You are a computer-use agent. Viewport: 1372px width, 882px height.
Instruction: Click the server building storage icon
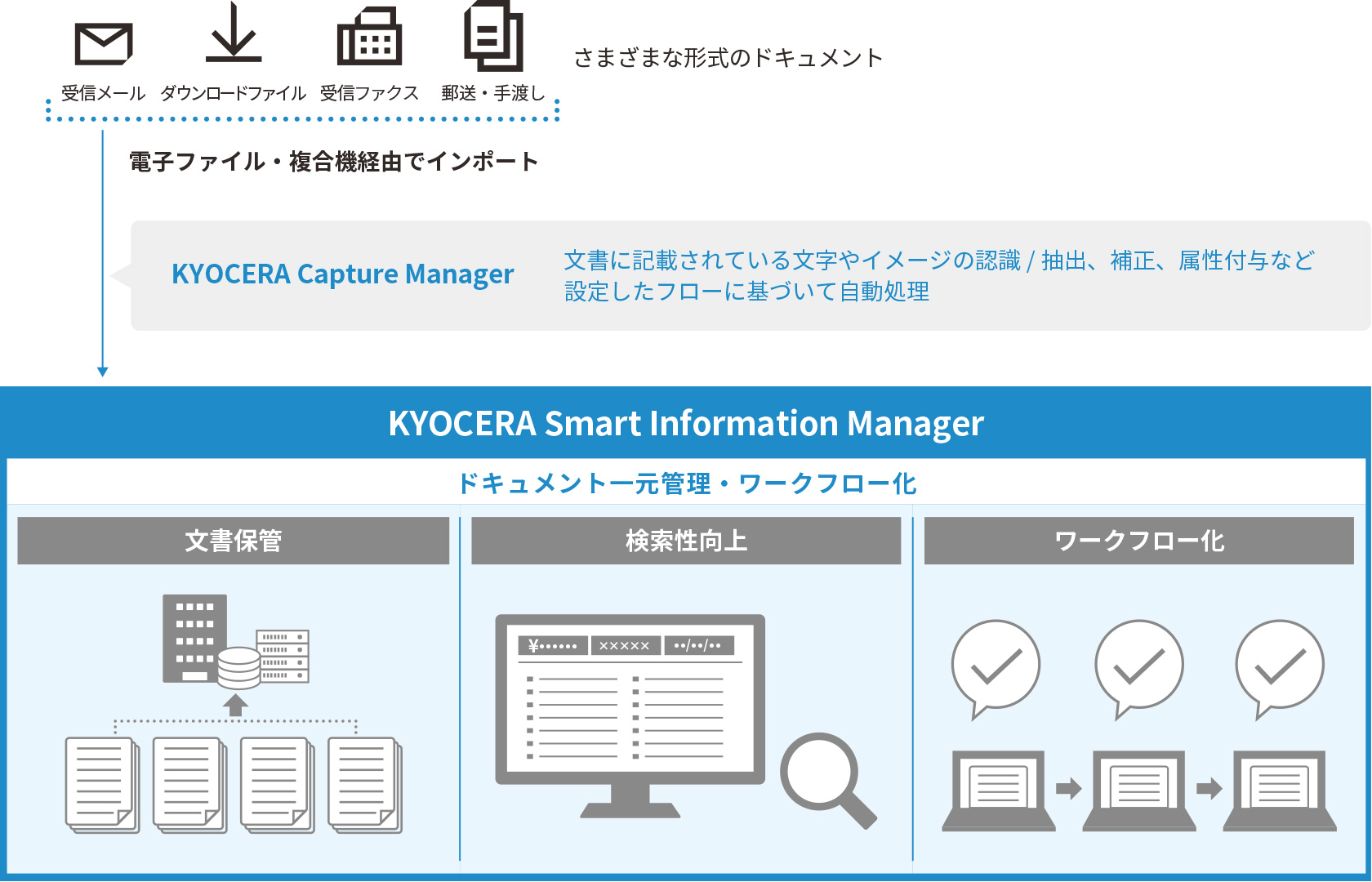click(194, 638)
